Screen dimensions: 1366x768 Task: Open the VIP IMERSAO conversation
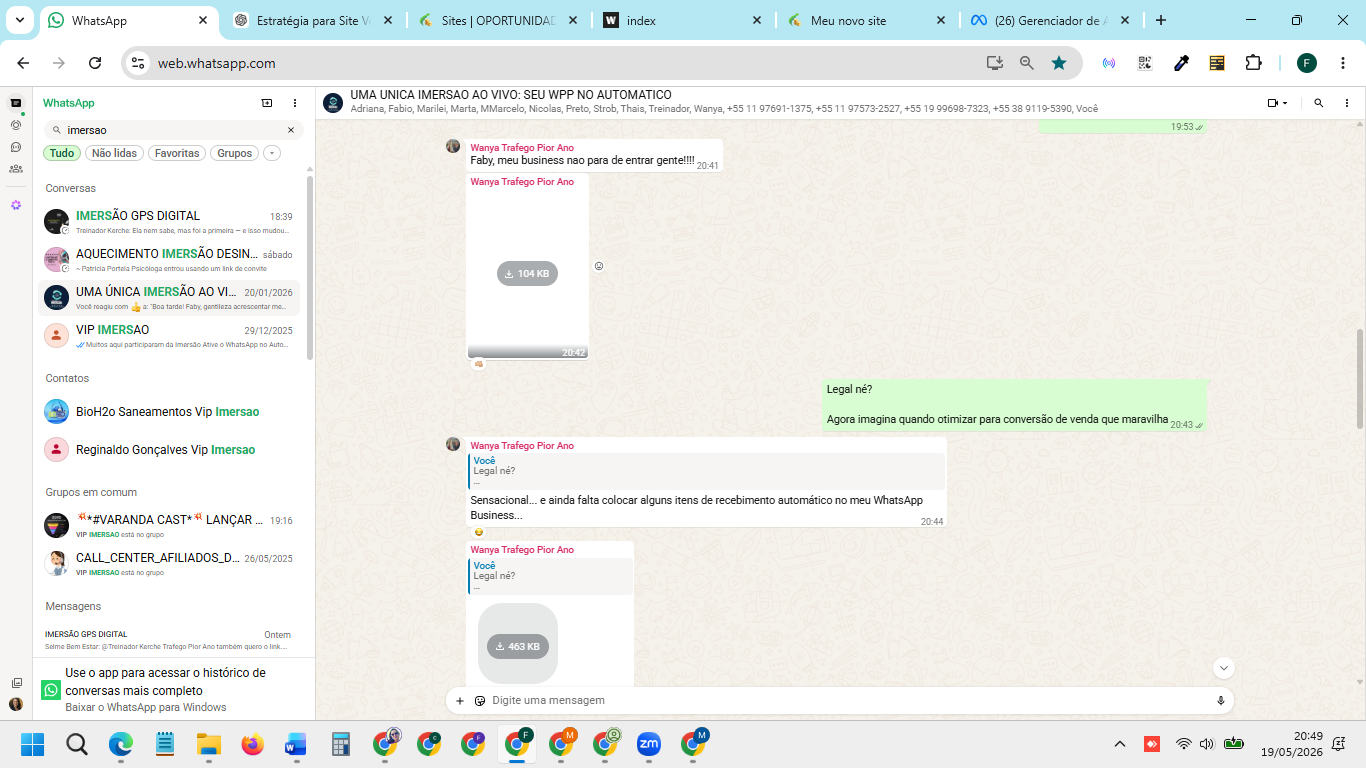pyautogui.click(x=170, y=335)
